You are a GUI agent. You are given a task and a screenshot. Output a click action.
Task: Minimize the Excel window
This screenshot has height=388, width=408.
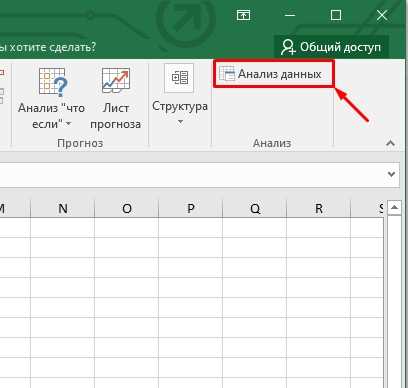(290, 15)
